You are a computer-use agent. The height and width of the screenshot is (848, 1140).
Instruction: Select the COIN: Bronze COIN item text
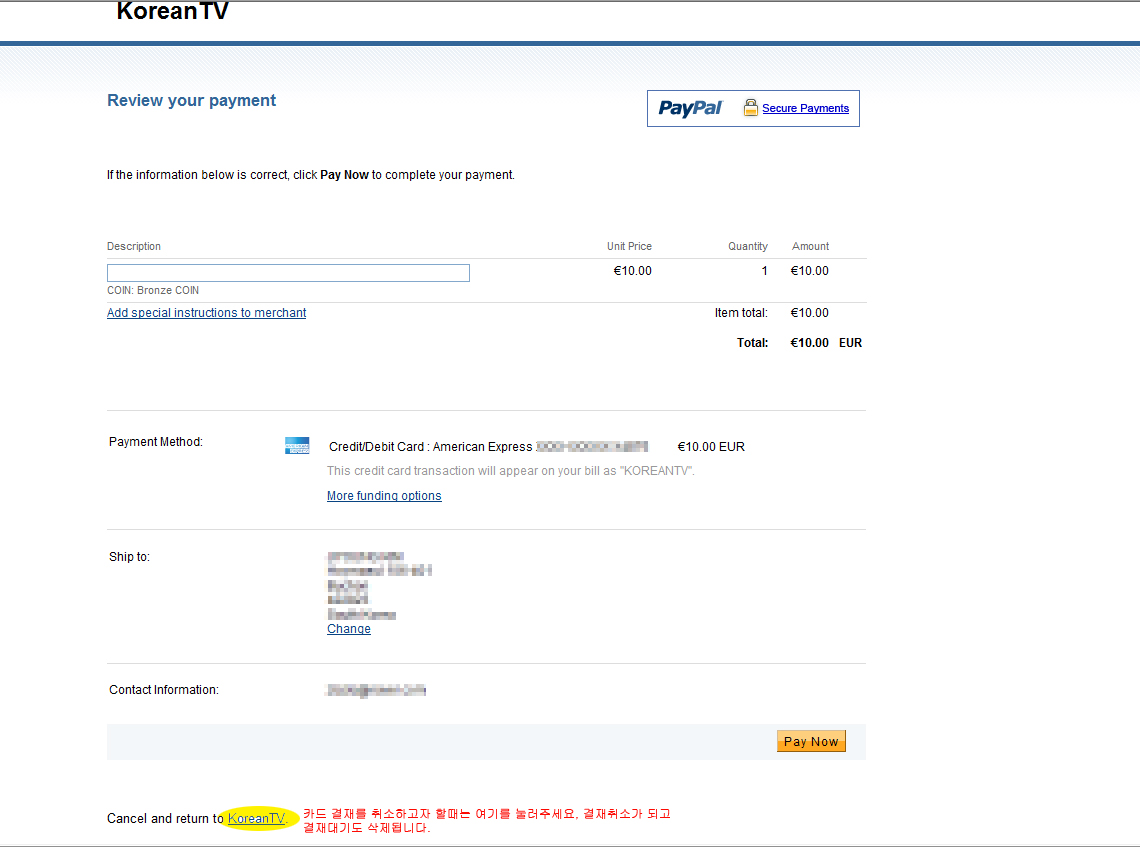point(153,291)
